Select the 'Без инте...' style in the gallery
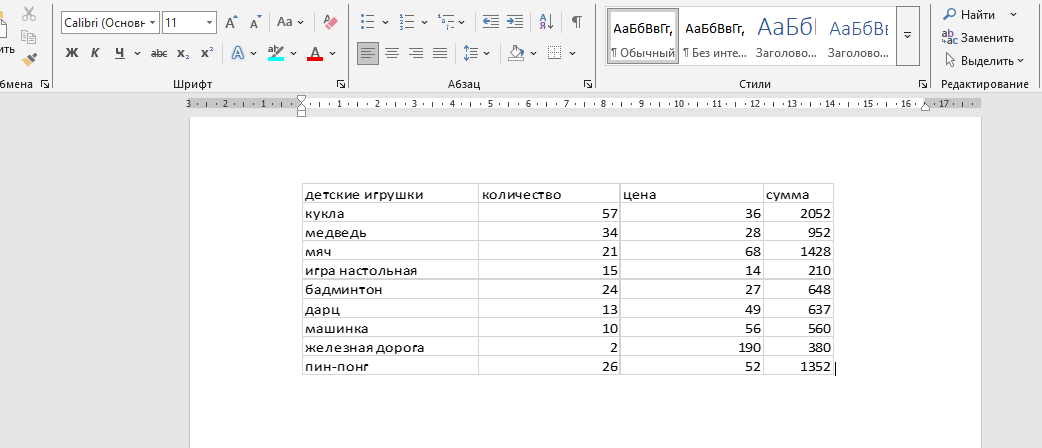Viewport: 1042px width, 448px height. (x=714, y=35)
